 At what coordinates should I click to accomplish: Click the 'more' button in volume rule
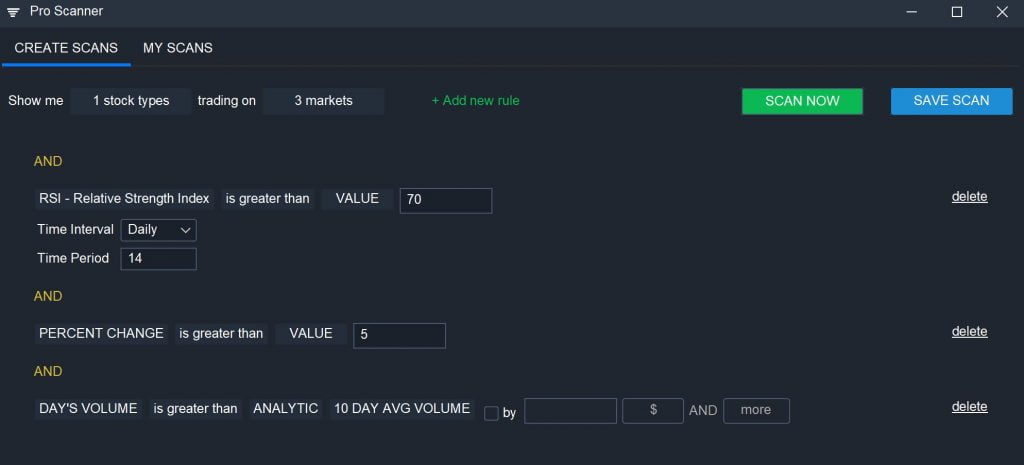(756, 410)
